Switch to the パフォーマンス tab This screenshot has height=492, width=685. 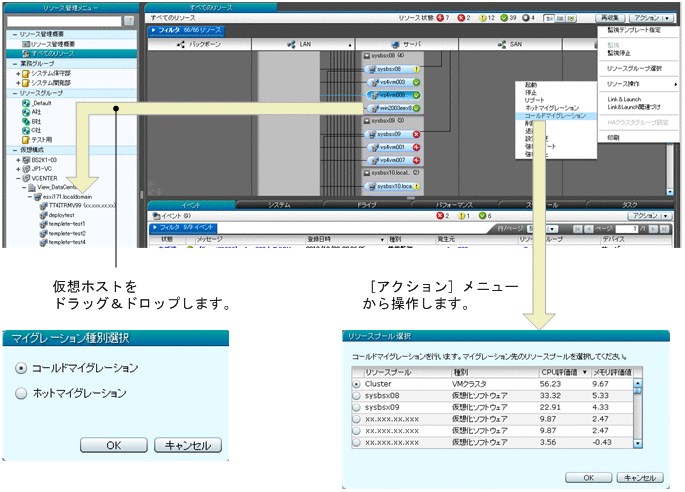pos(454,205)
